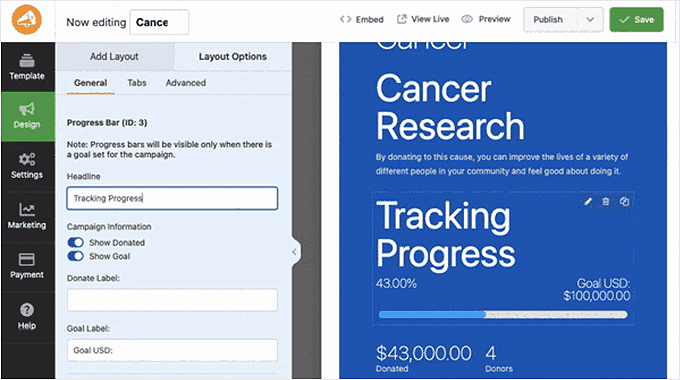Switch to the Advanced tab
Image resolution: width=680 pixels, height=380 pixels.
186,83
